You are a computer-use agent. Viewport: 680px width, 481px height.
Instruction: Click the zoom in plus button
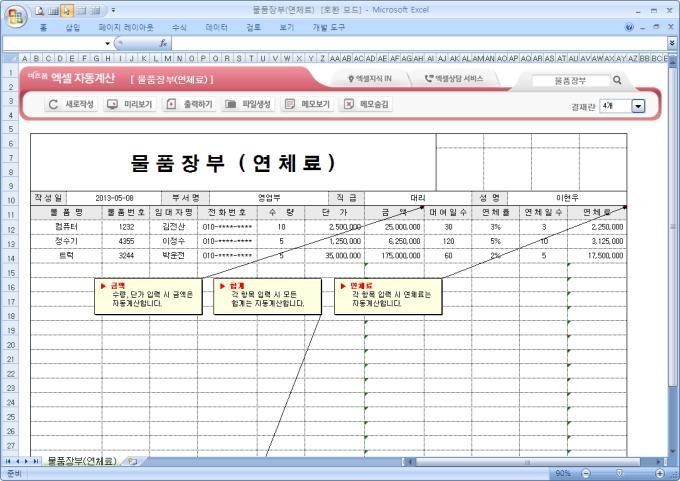coord(660,473)
